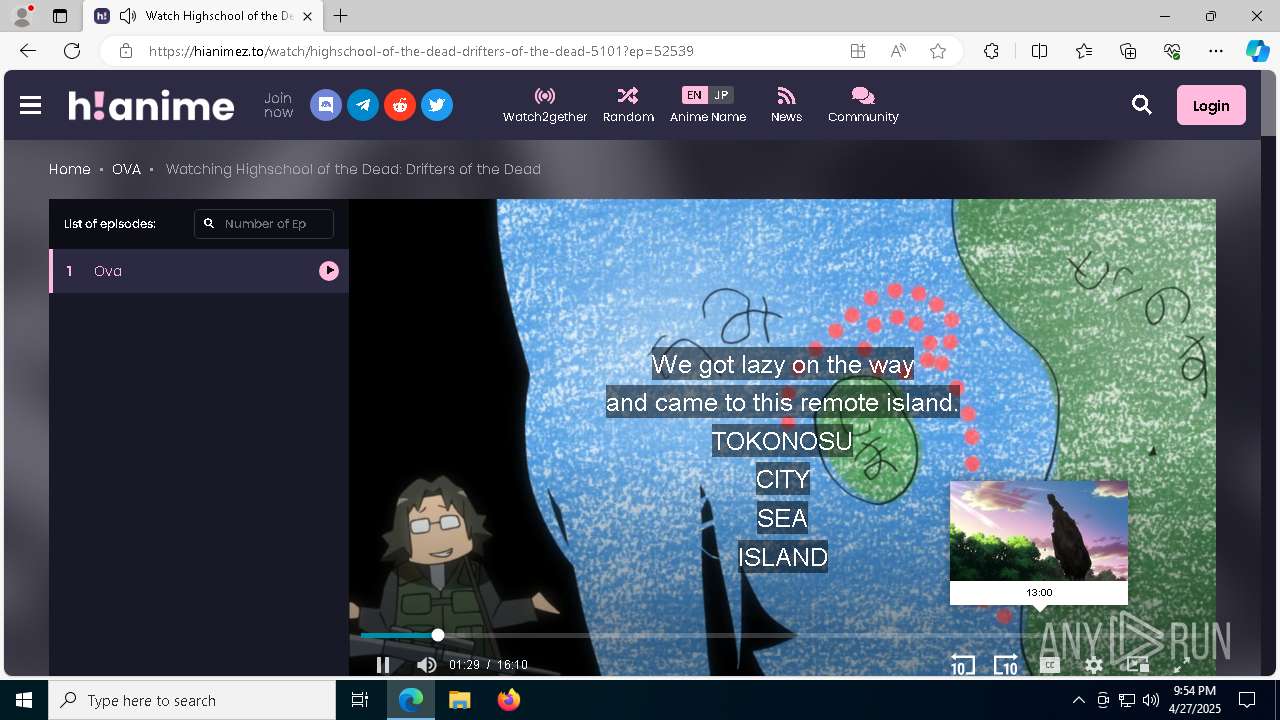Open the browser Extensions menu
Viewport: 1280px width, 720px height.
coord(991,51)
